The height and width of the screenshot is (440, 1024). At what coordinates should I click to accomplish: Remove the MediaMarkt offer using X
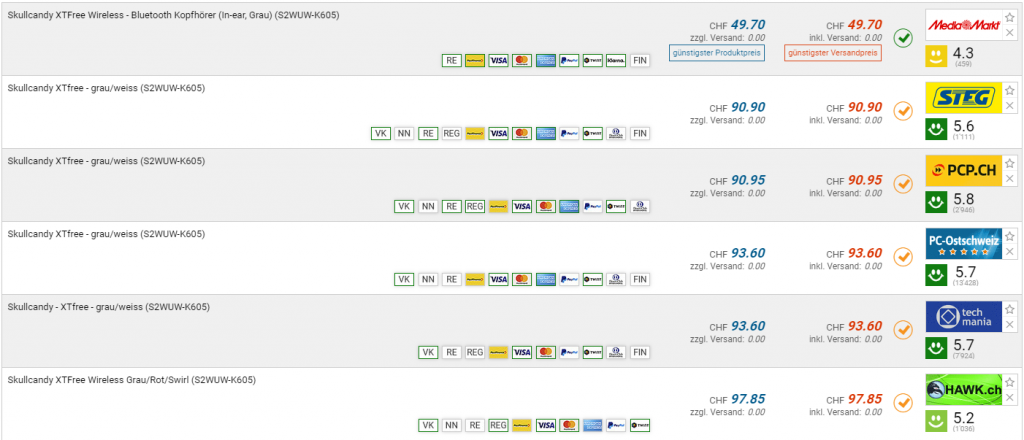1010,33
